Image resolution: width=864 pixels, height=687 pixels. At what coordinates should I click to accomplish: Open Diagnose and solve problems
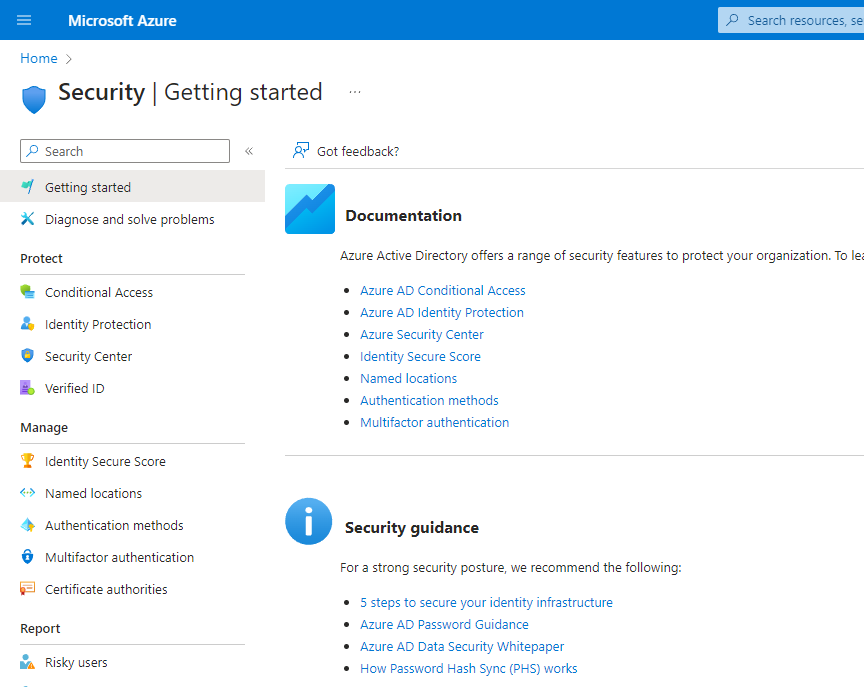pos(132,219)
